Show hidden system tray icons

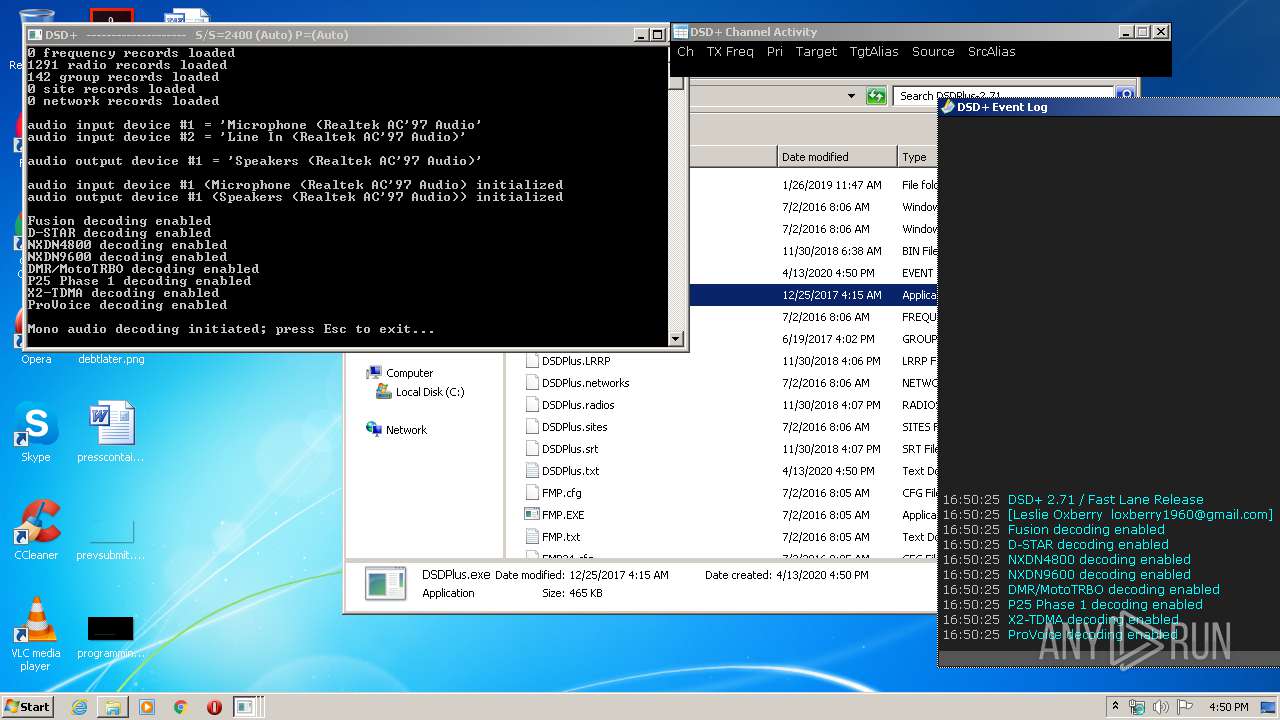point(1115,707)
